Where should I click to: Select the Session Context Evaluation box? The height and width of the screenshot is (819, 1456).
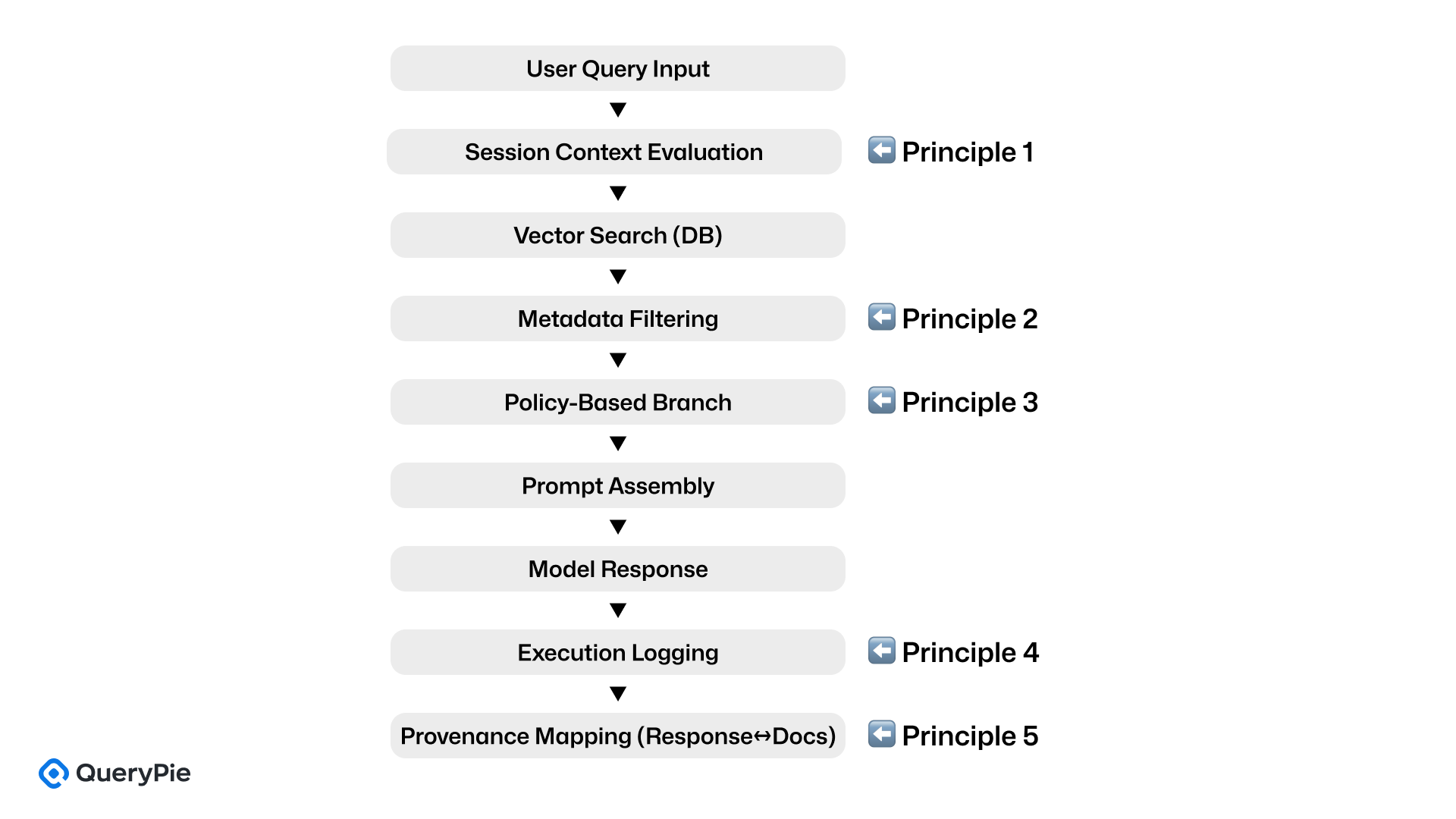click(x=614, y=152)
